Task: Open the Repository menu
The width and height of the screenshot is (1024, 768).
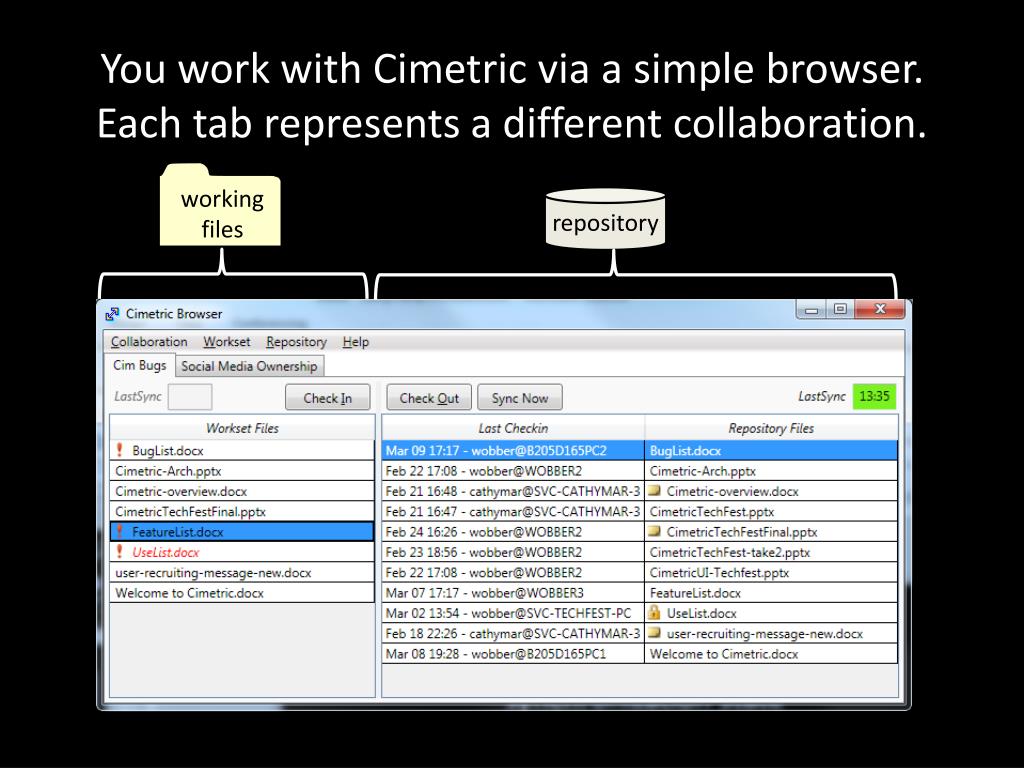Action: coord(296,342)
